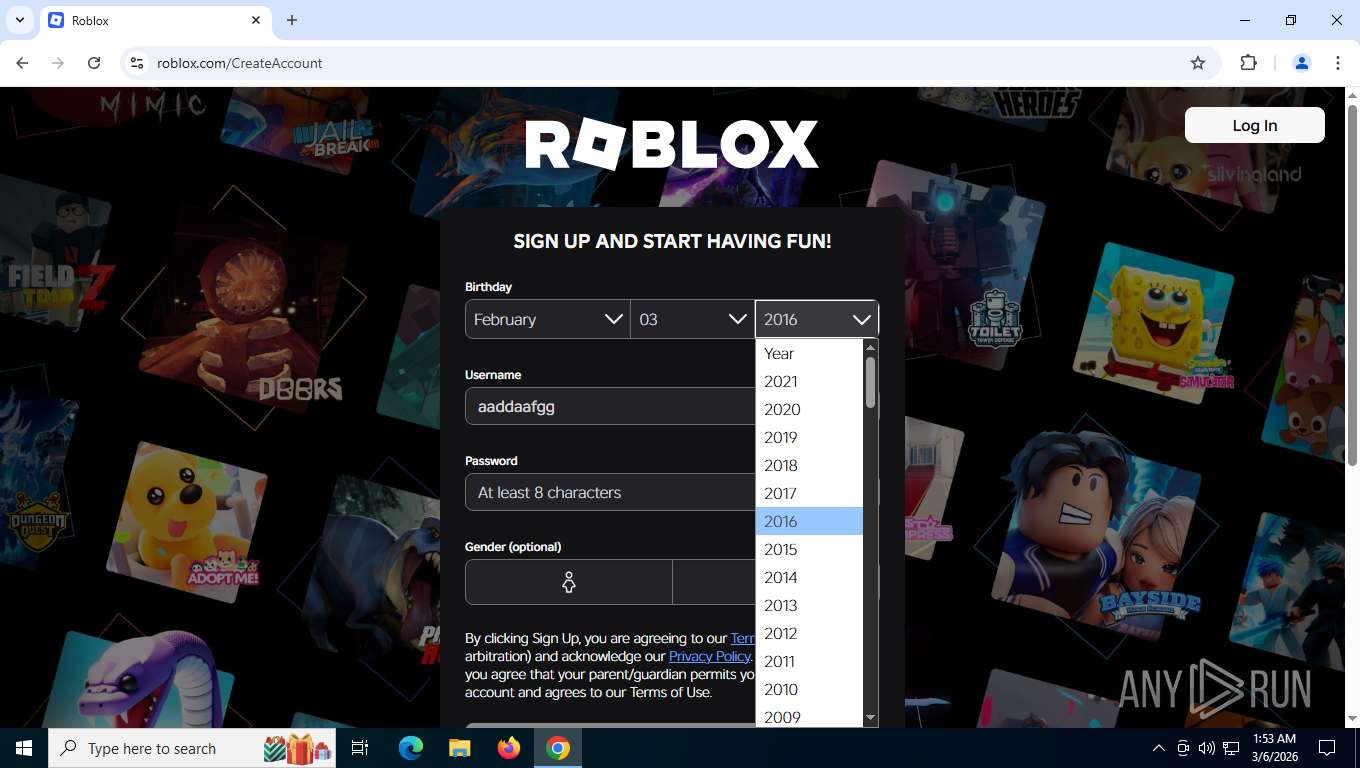
Task: Launch Firefox from taskbar
Action: [x=509, y=748]
